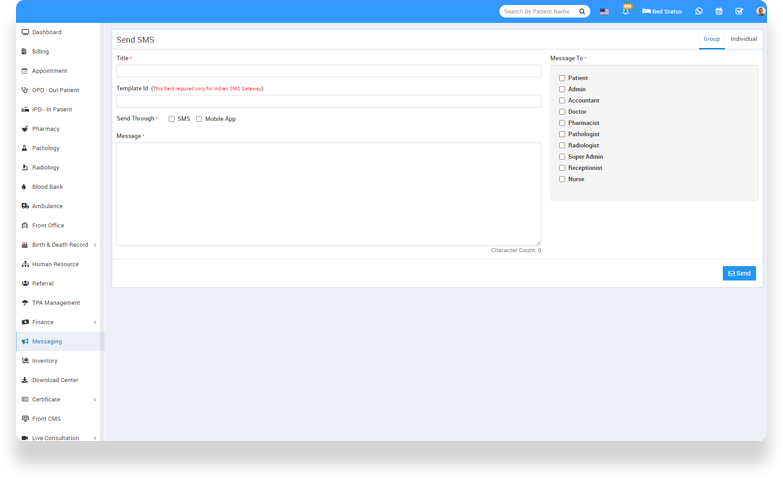The height and width of the screenshot is (478, 783).
Task: Click the search magnifier icon
Action: (583, 12)
